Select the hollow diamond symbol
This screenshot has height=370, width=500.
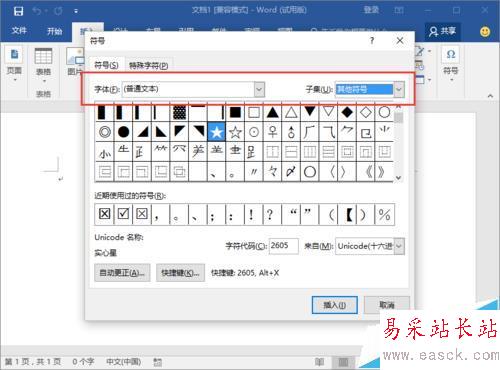tap(366, 112)
